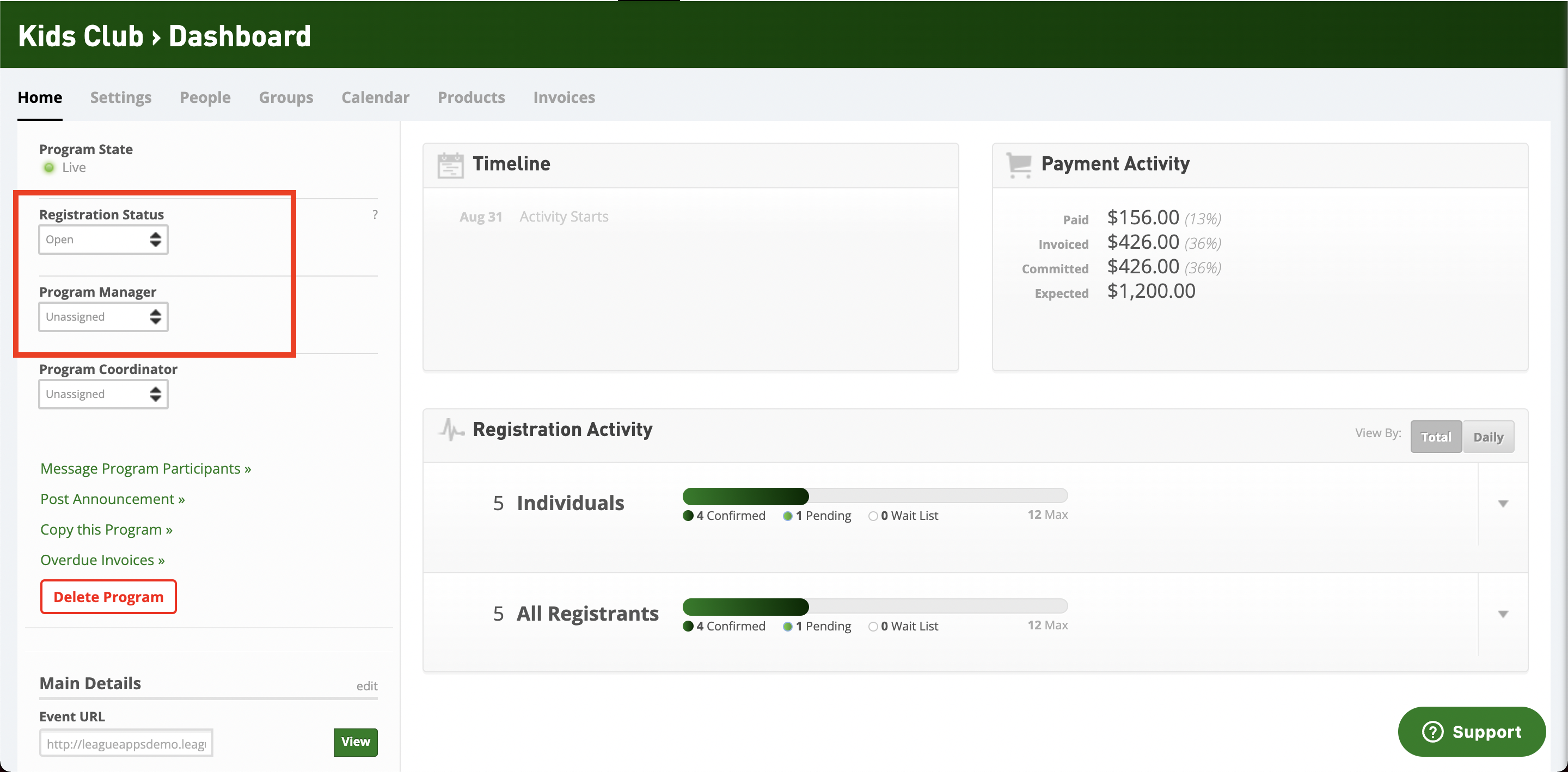The height and width of the screenshot is (772, 1568).
Task: Open the Registration Status dropdown
Action: click(x=103, y=239)
